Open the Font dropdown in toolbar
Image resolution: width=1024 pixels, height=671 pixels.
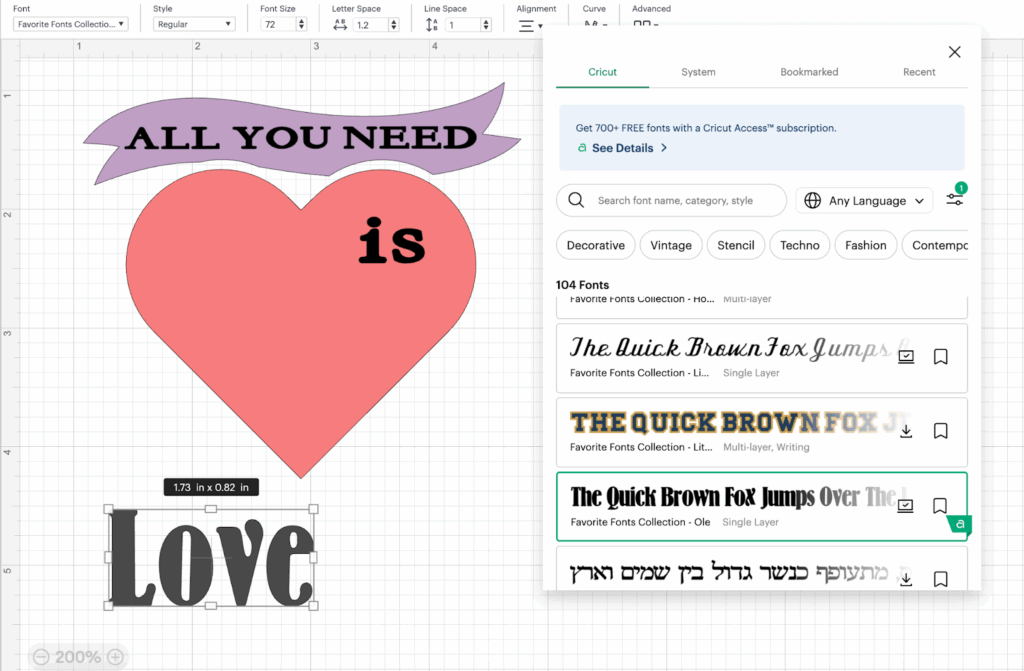(x=70, y=24)
